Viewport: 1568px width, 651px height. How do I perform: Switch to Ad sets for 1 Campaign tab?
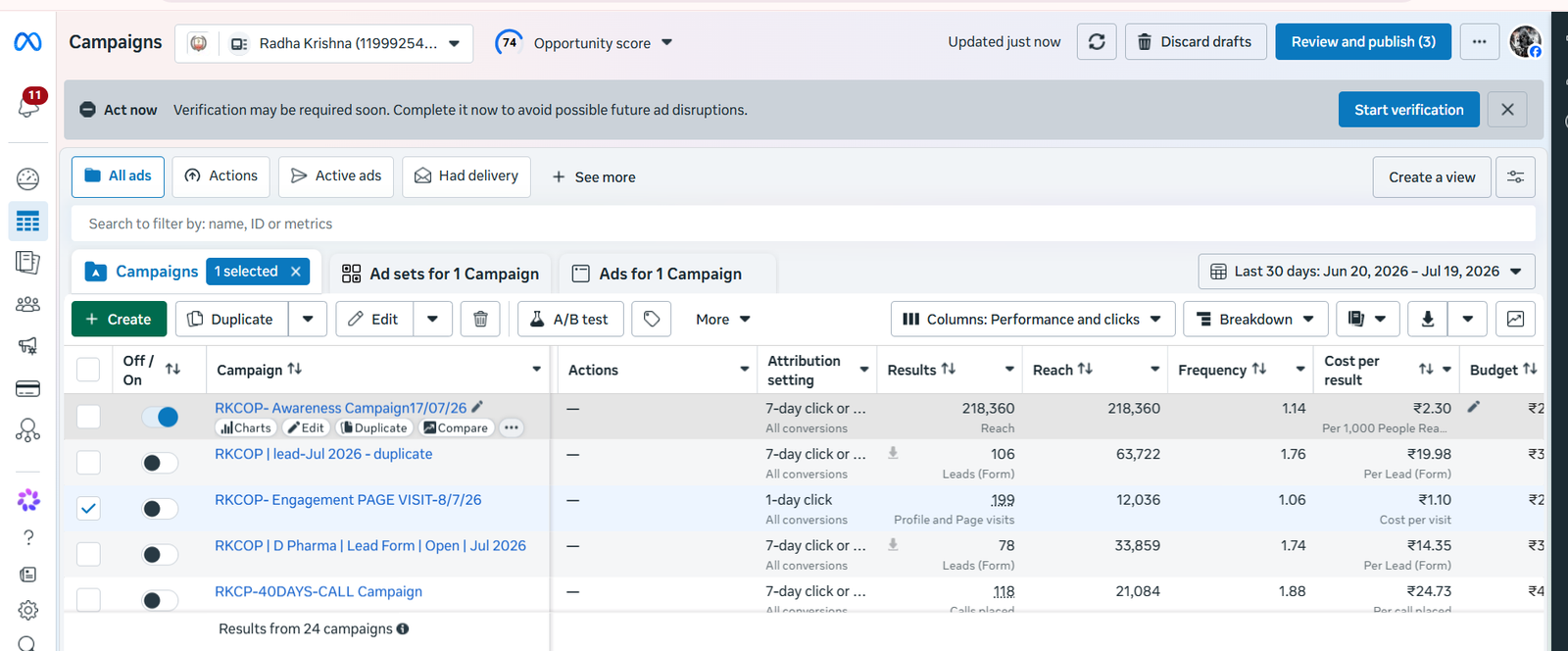441,274
